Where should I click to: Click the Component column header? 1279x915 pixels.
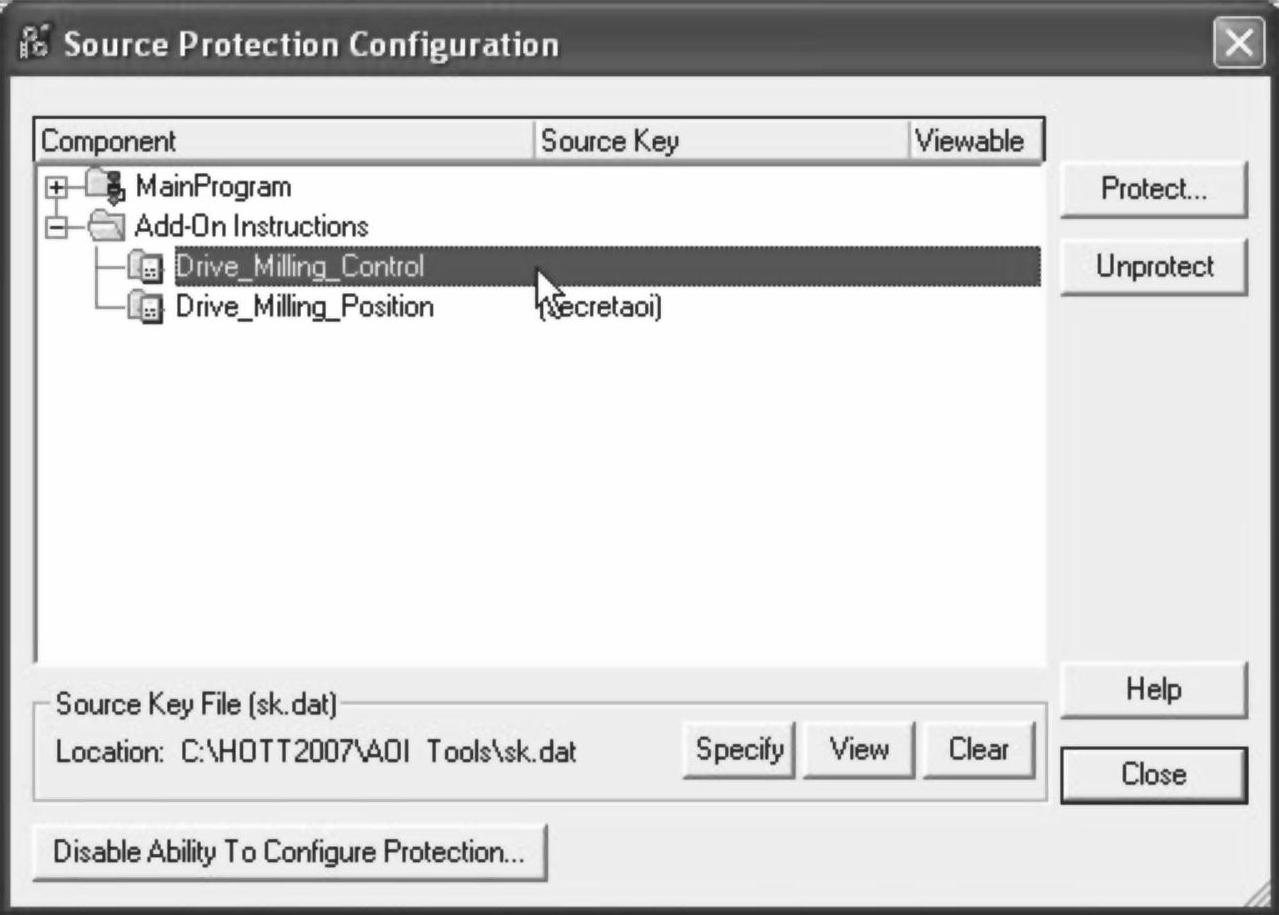[x=284, y=141]
